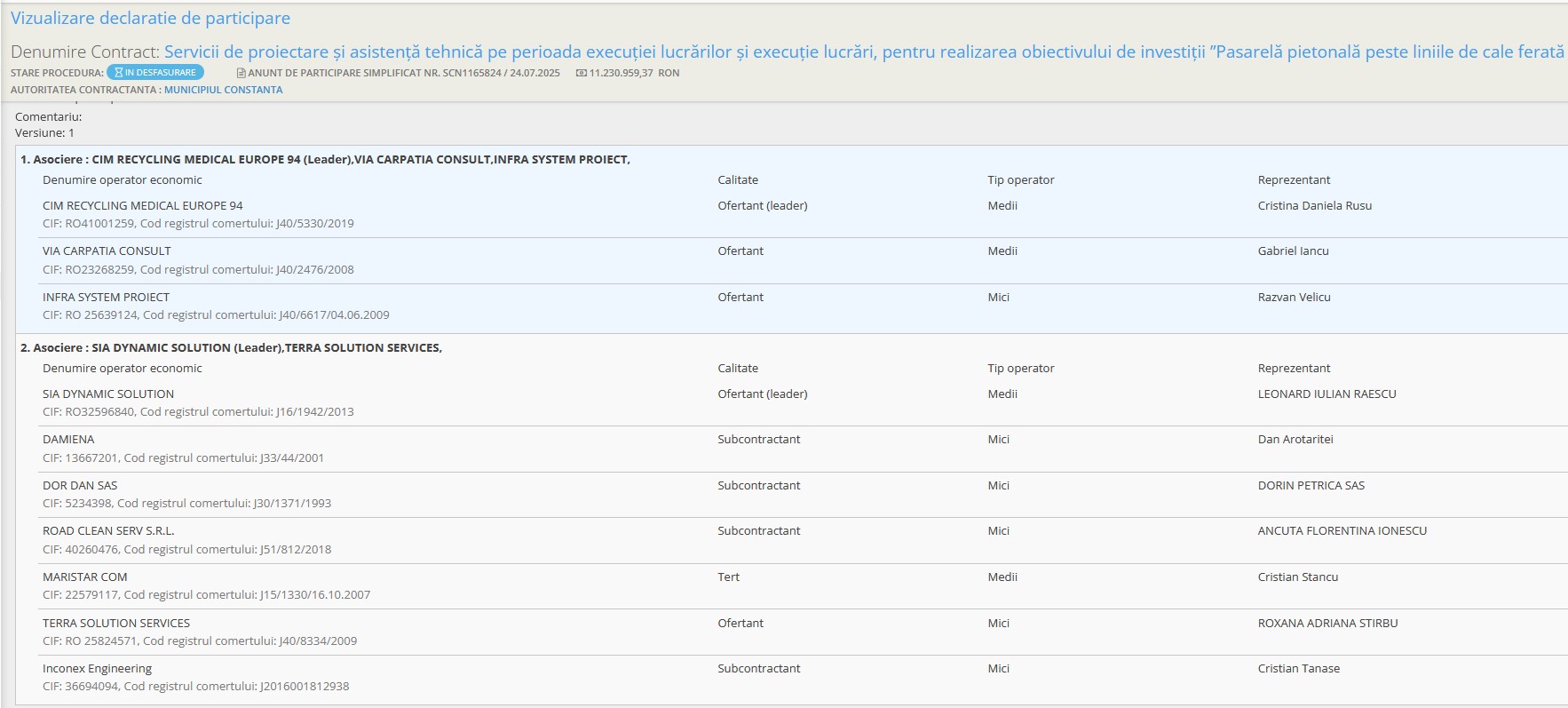
Task: Click Mici operator type in INFRA SYSTEM PROIECT row
Action: point(999,297)
